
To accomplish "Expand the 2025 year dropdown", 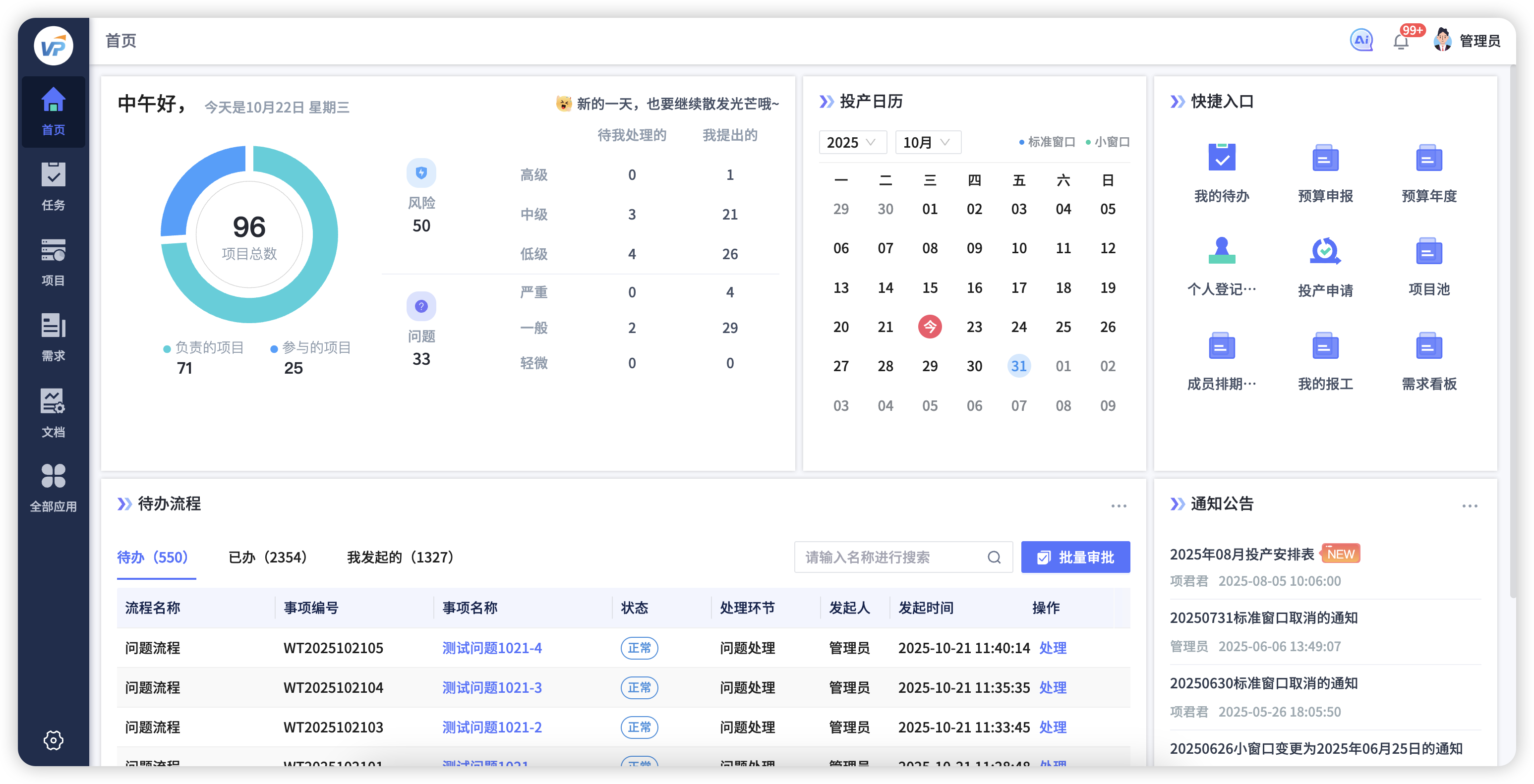I will (852, 142).
